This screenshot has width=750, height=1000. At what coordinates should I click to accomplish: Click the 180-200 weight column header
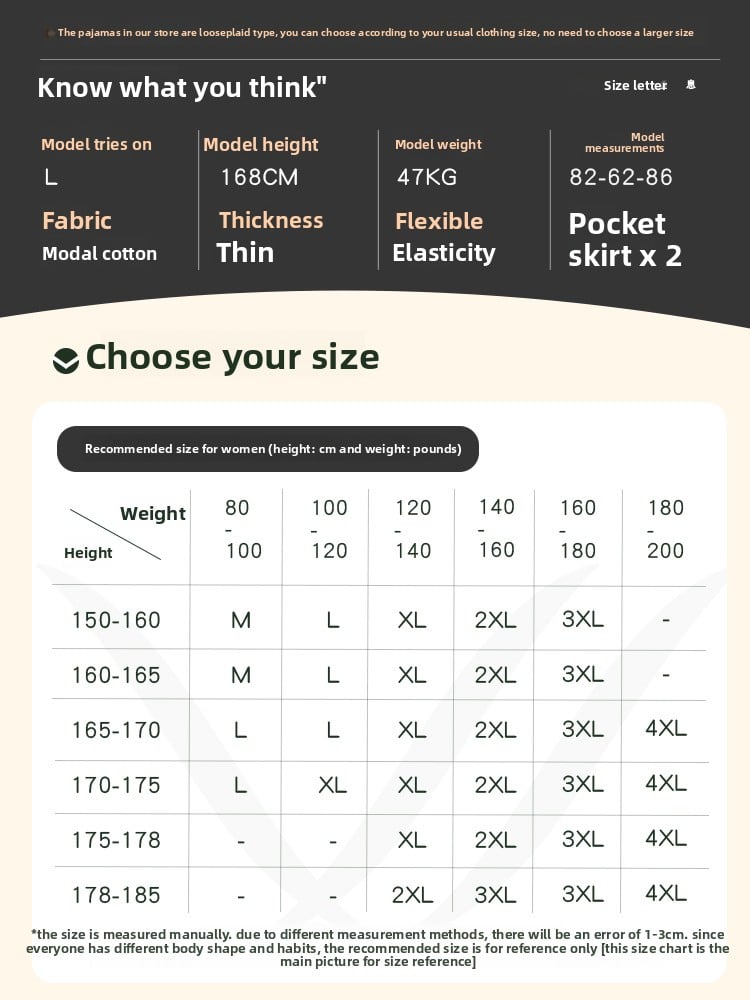click(x=665, y=529)
